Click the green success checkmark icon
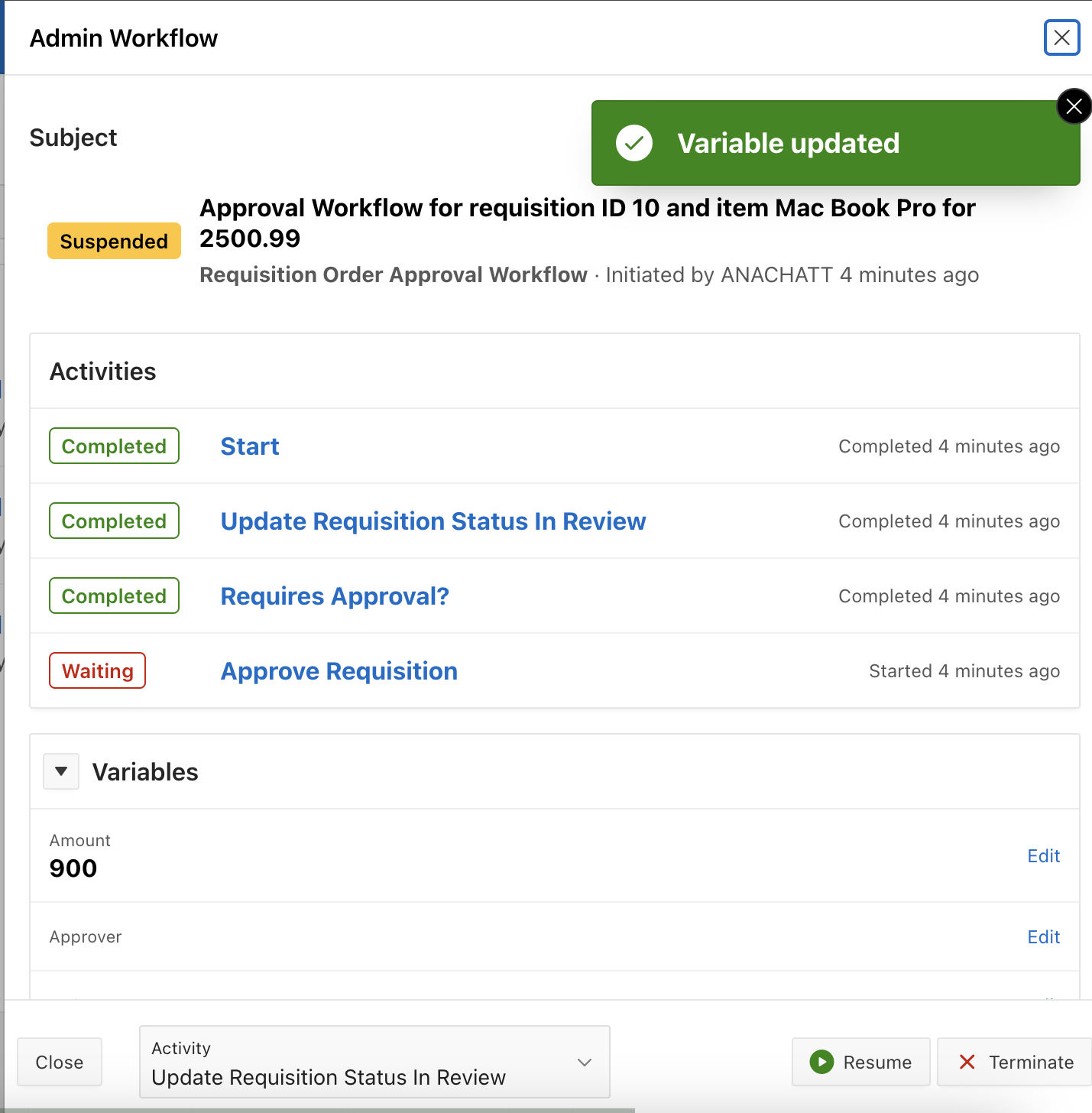Viewport: 1092px width, 1113px height. 634,143
